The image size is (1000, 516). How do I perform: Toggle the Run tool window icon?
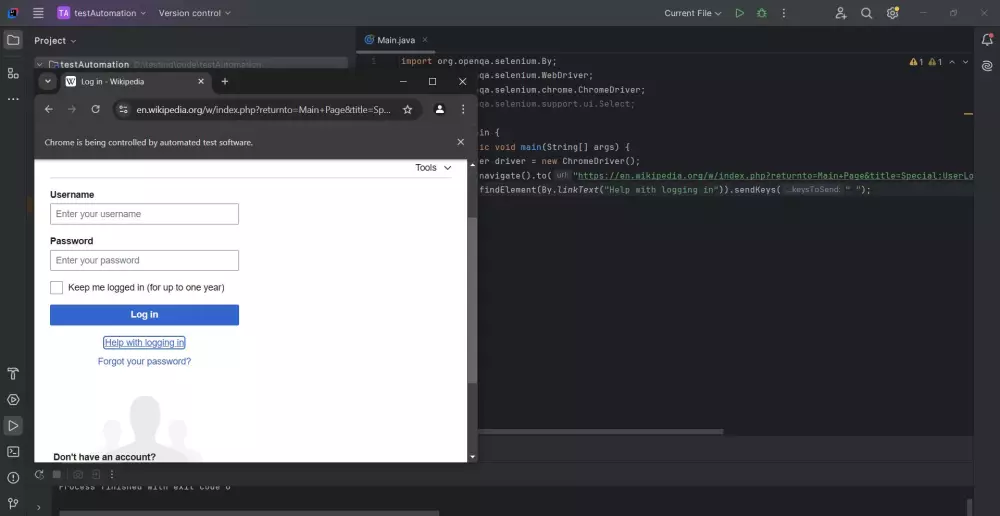[13, 425]
